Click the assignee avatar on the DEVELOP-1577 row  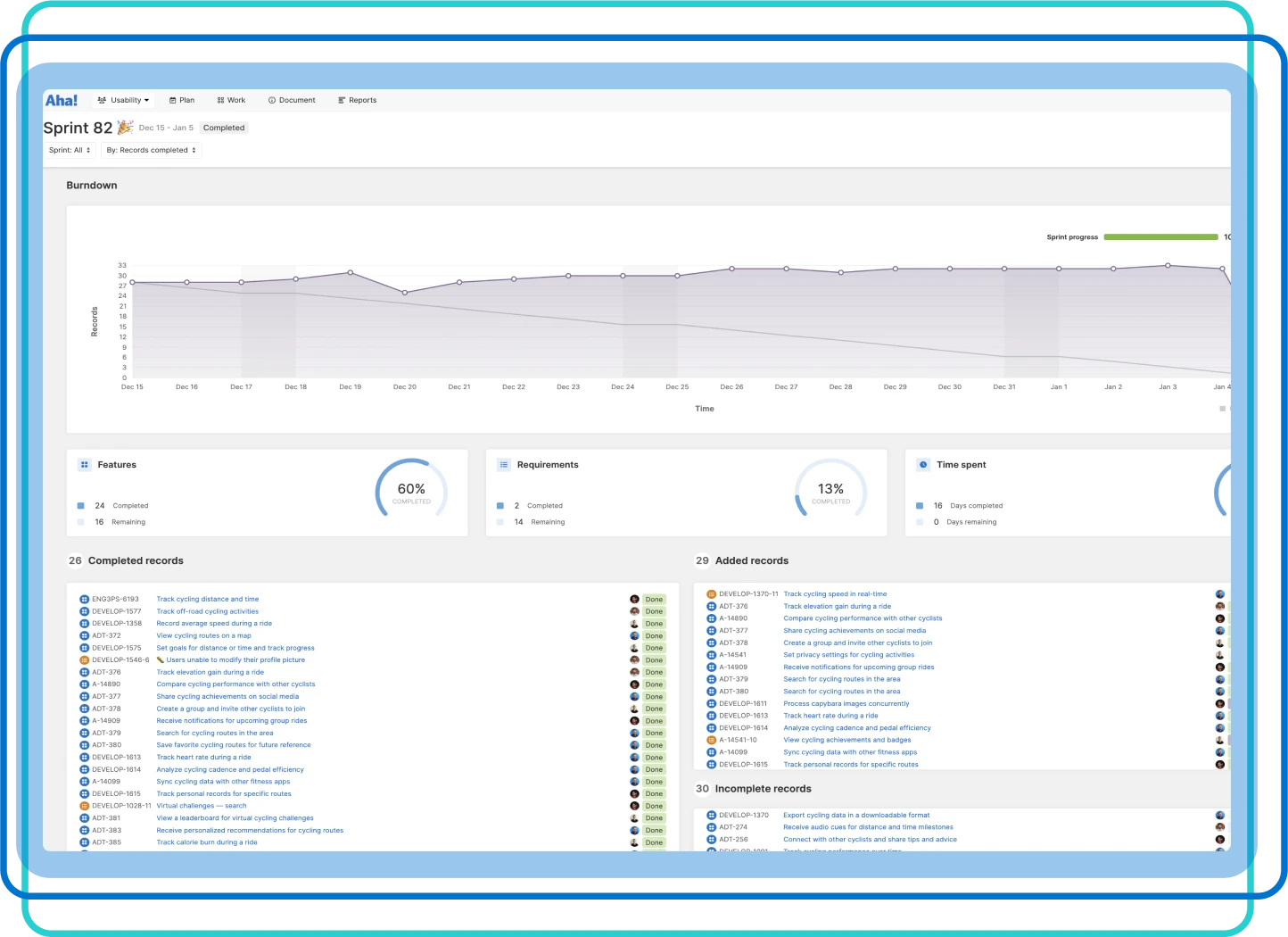point(634,611)
